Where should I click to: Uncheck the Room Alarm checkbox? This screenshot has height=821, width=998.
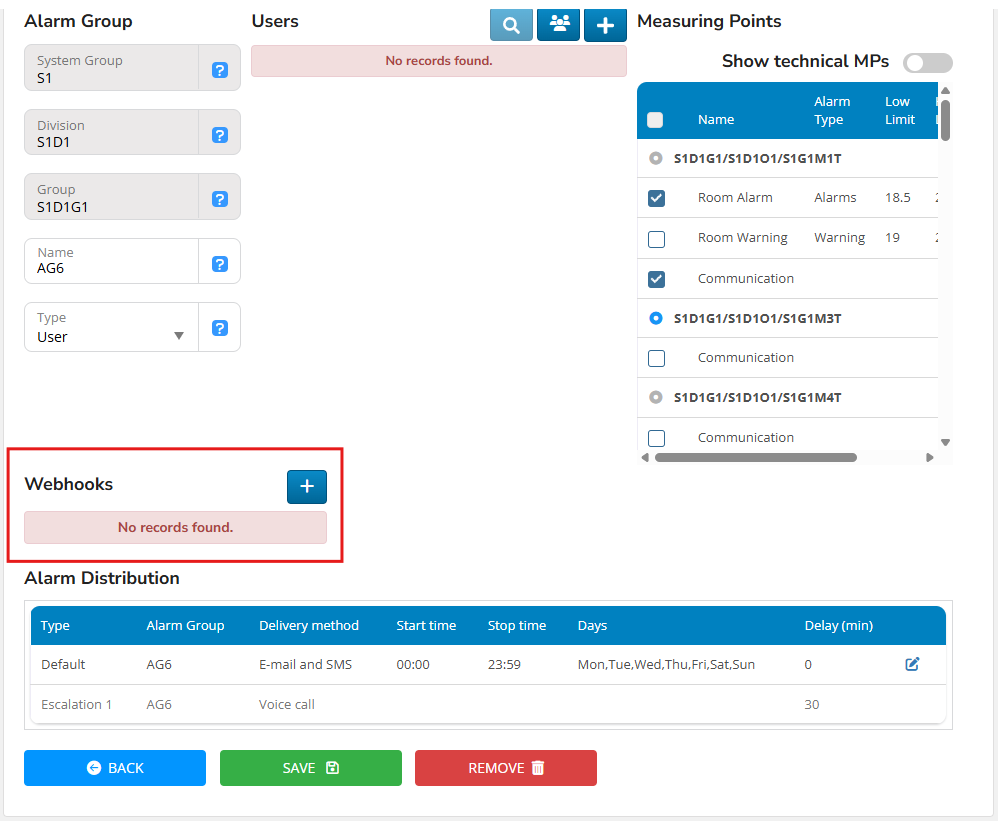tap(656, 198)
